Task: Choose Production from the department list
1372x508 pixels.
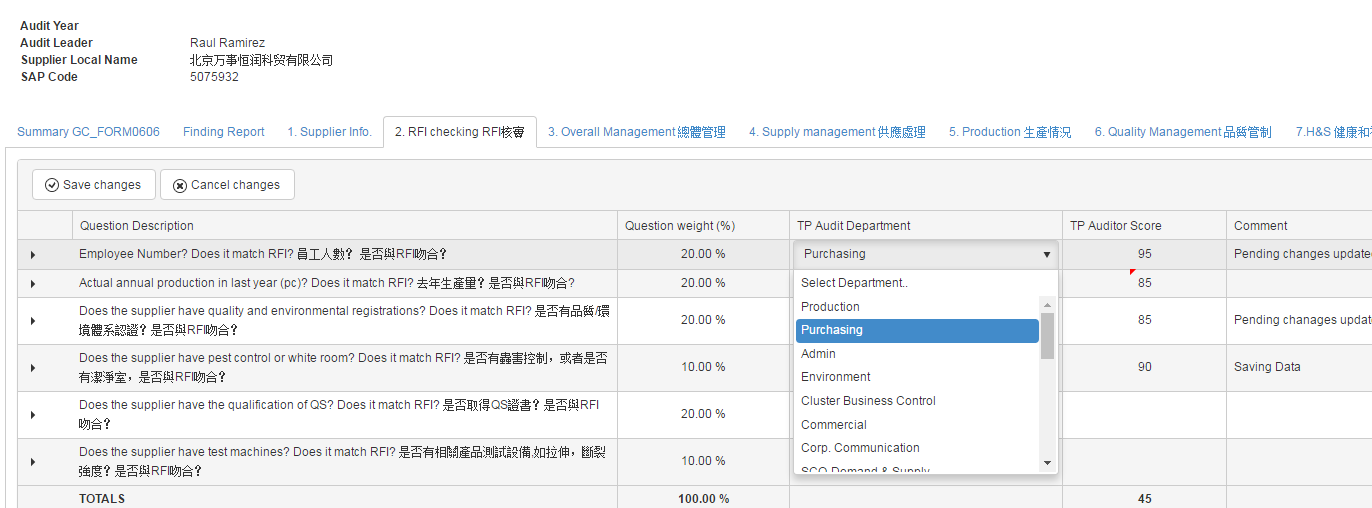Action: pyautogui.click(x=830, y=307)
